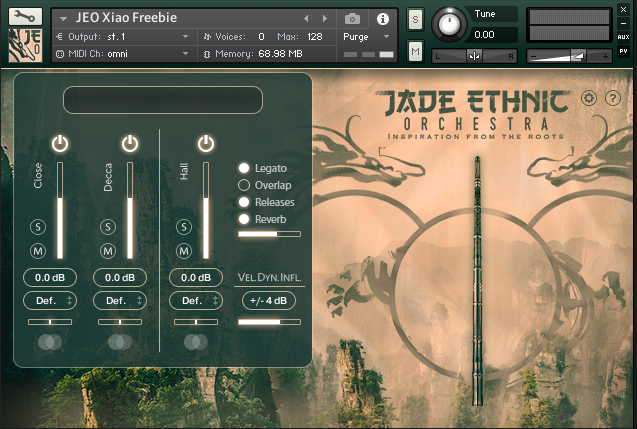Solo the Hall microphone

[x=184, y=227]
